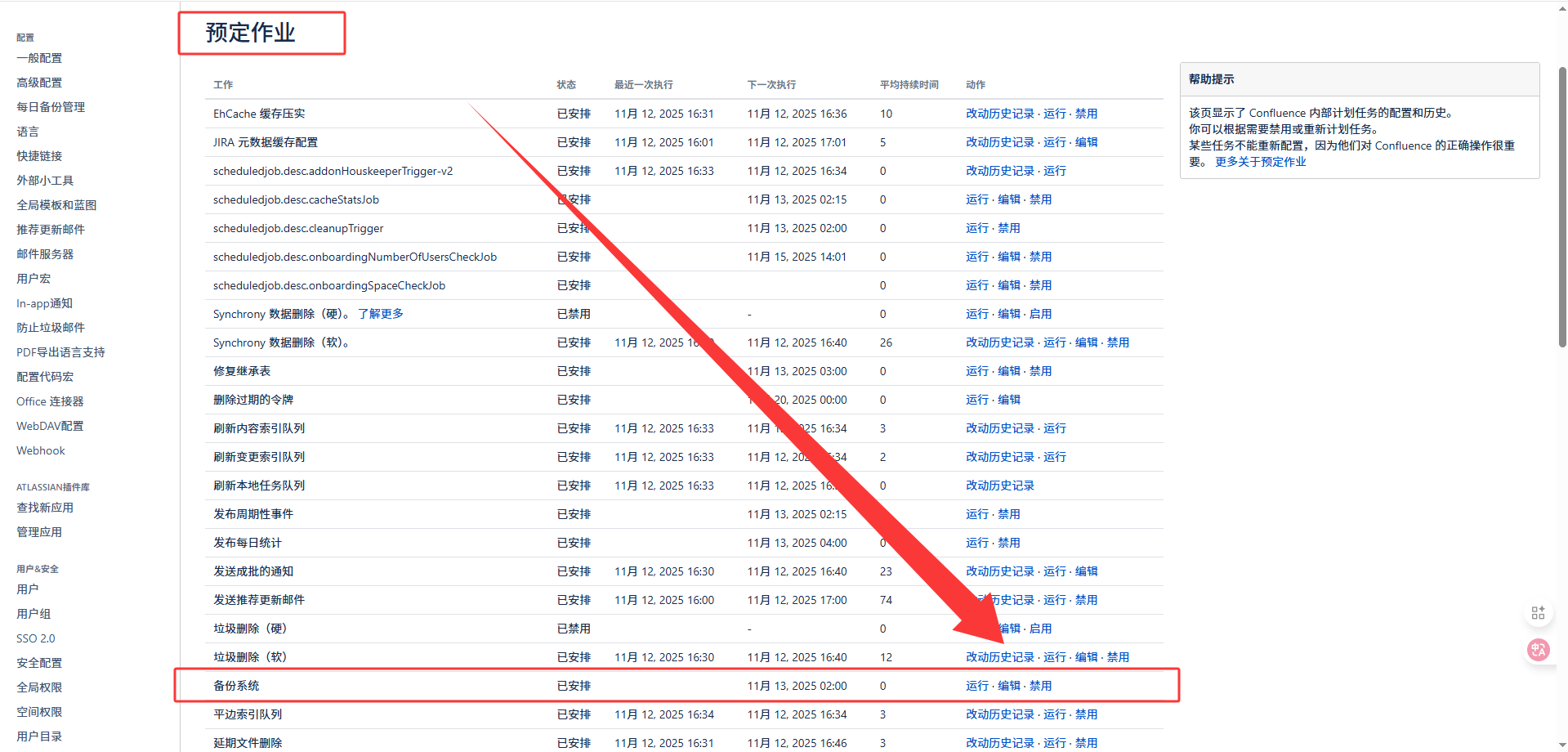
Task: Go to 邮件服务器 in the sidebar
Action: pyautogui.click(x=45, y=254)
